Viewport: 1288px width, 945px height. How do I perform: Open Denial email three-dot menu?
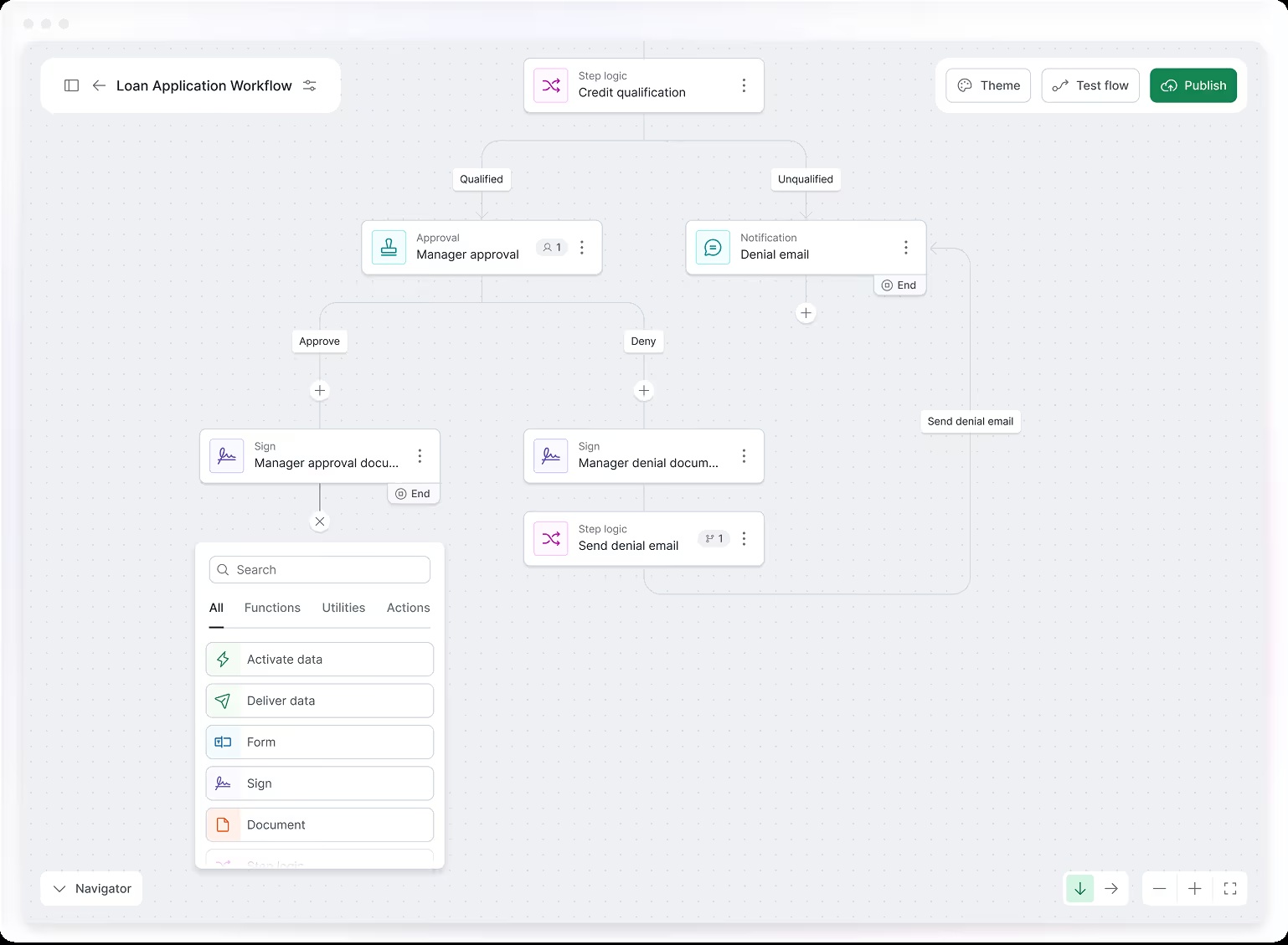[905, 247]
